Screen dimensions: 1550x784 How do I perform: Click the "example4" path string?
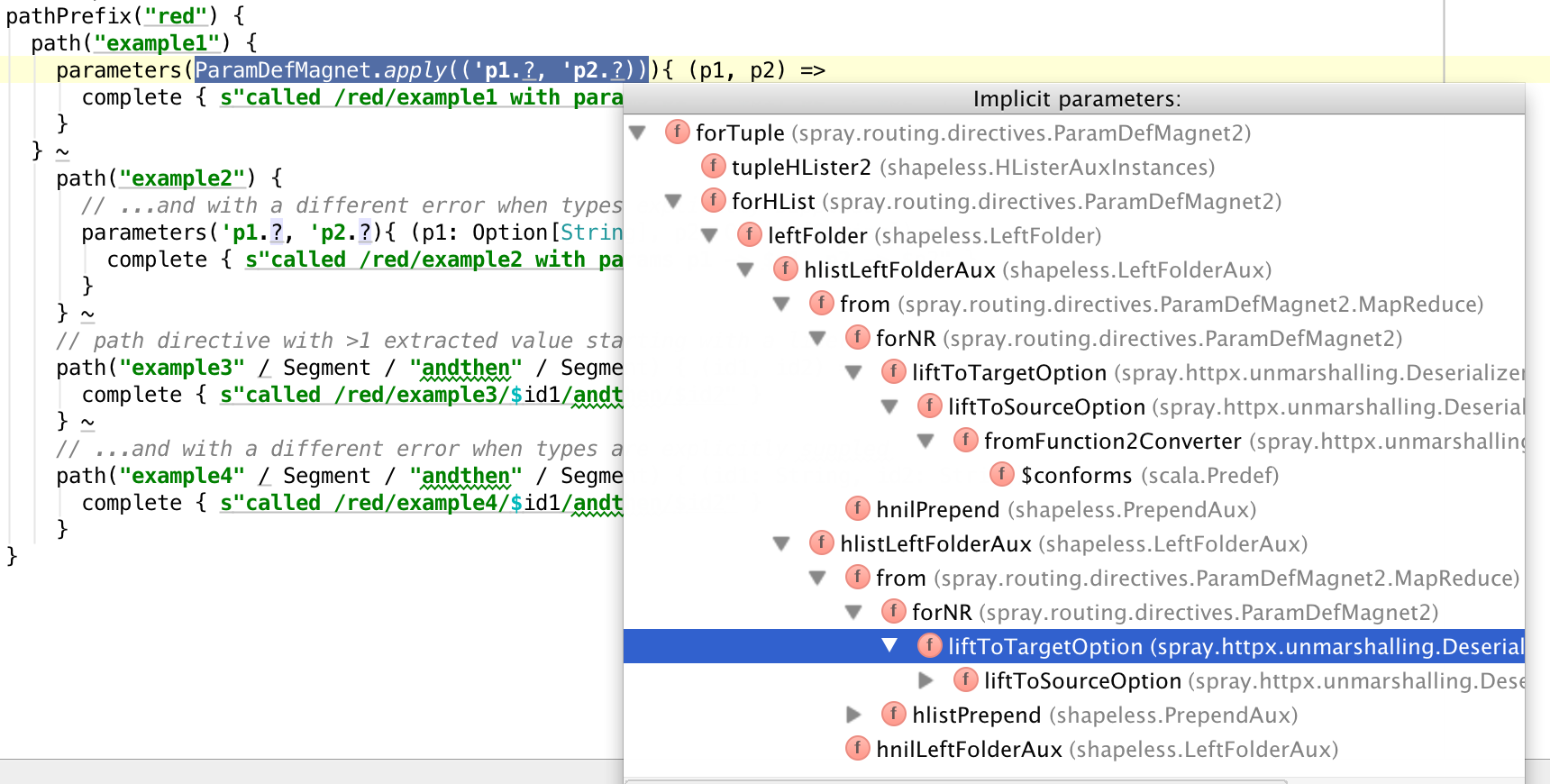pos(182,475)
